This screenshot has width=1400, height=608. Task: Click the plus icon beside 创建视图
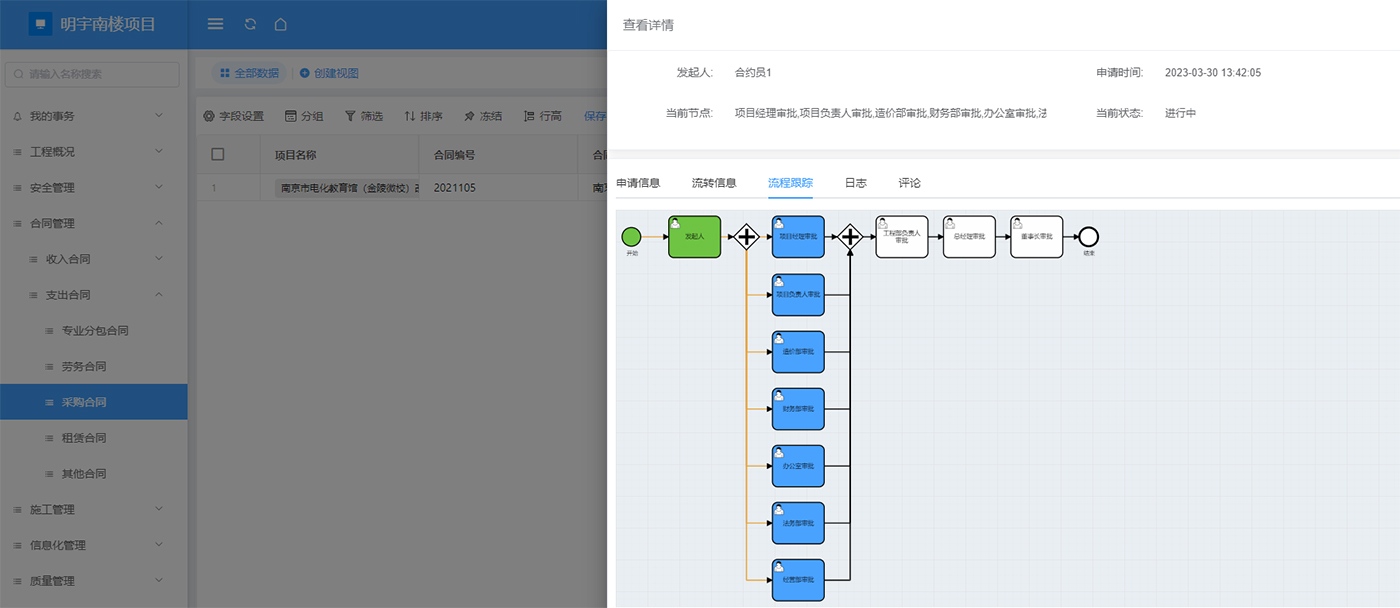coord(305,73)
